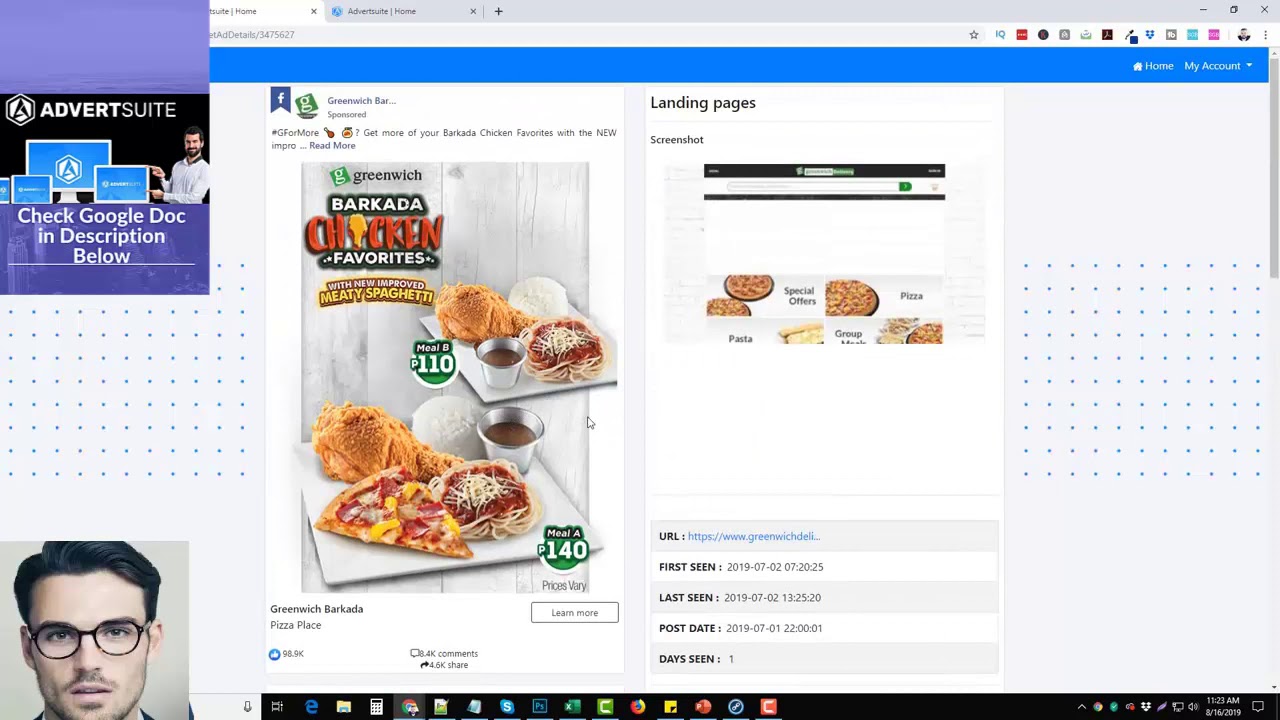Open Excel from the taskbar
1280x720 pixels.
[x=572, y=707]
